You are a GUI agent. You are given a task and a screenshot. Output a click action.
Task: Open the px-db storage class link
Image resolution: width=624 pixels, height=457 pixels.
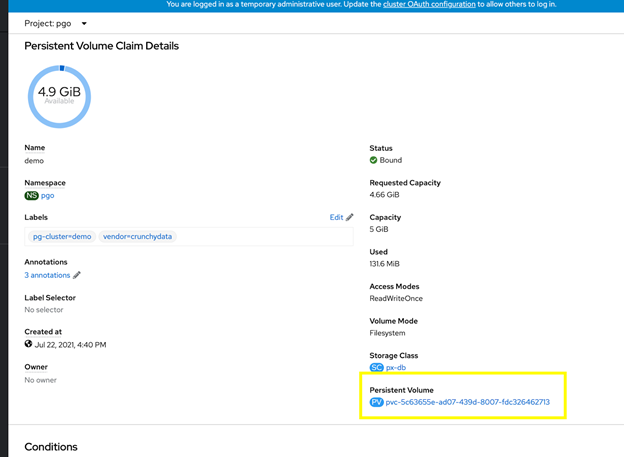[396, 367]
